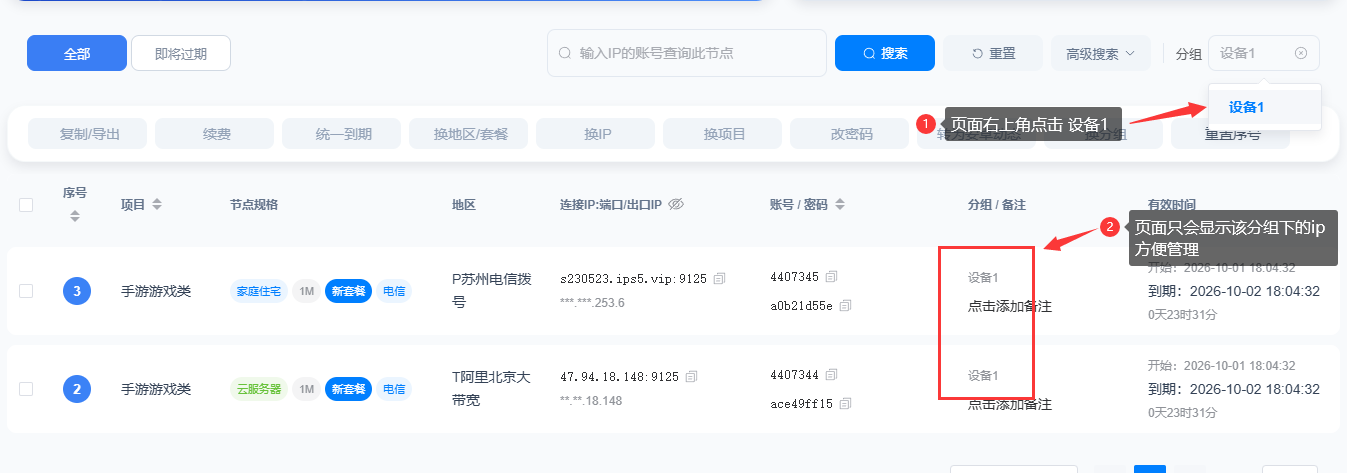Click the 1M tag in row 2
The width and height of the screenshot is (1347, 473).
coord(307,389)
